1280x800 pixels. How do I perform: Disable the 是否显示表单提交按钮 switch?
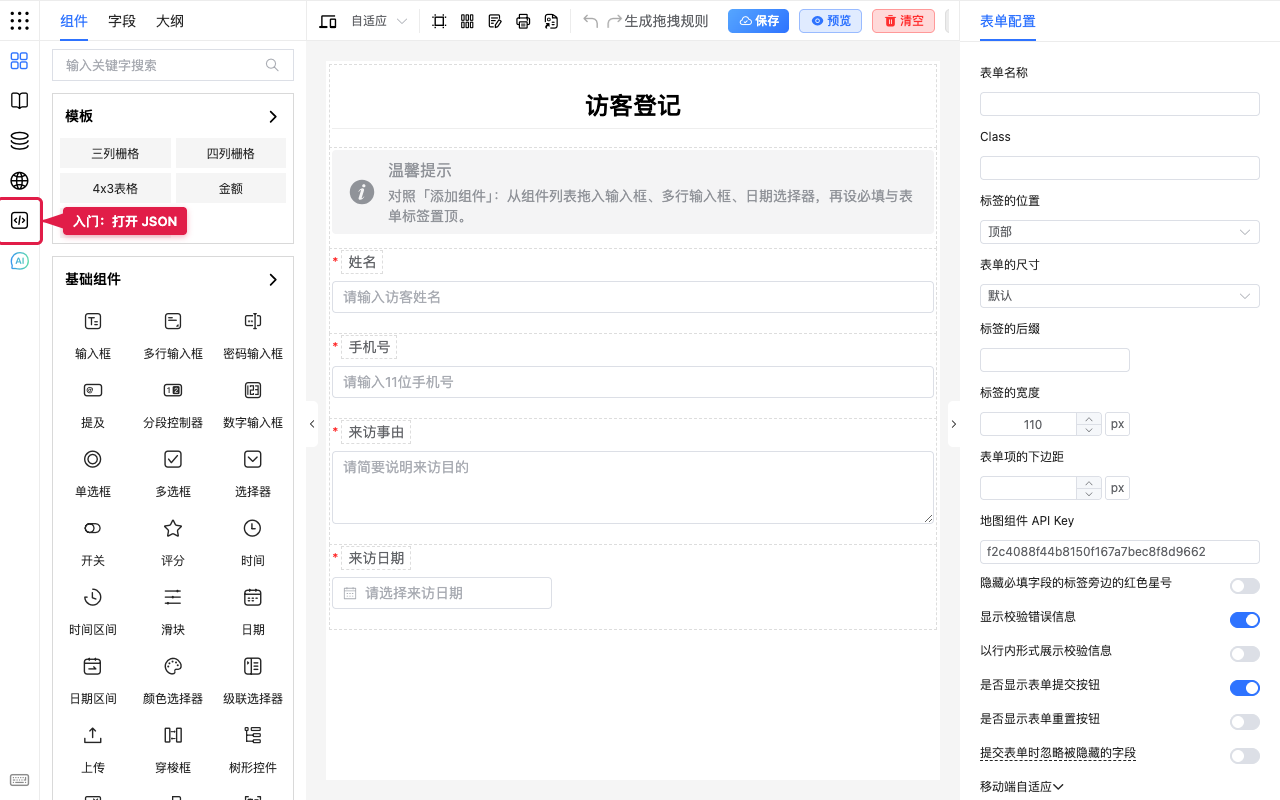(x=1245, y=688)
